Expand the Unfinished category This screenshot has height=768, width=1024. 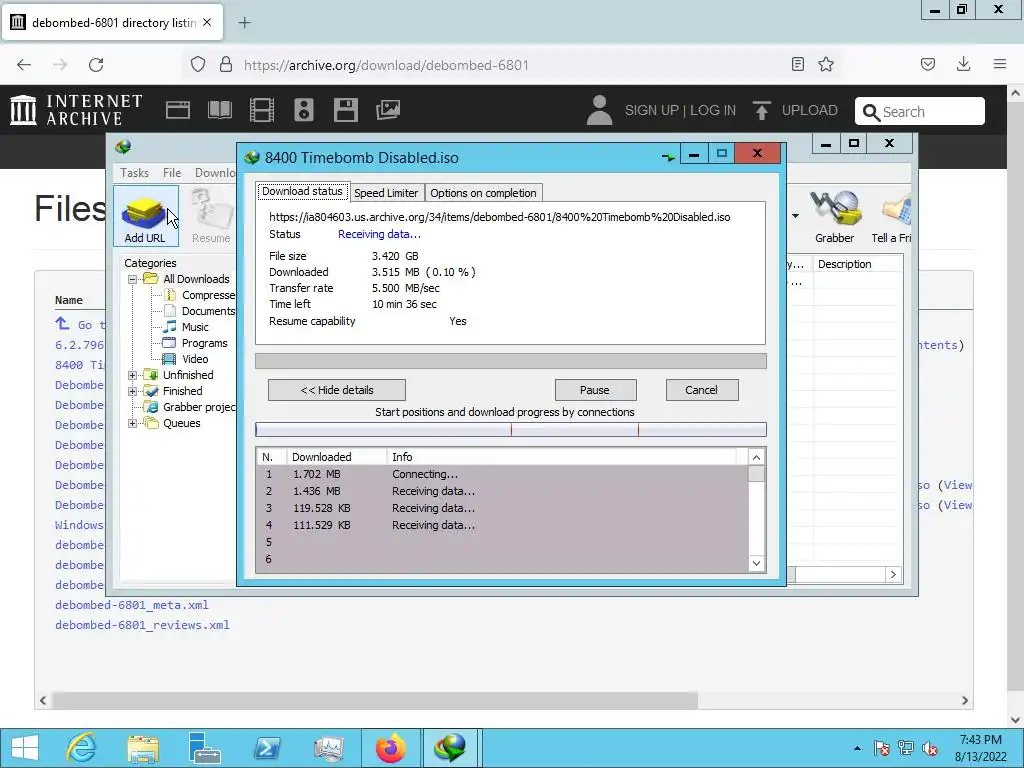pos(133,375)
